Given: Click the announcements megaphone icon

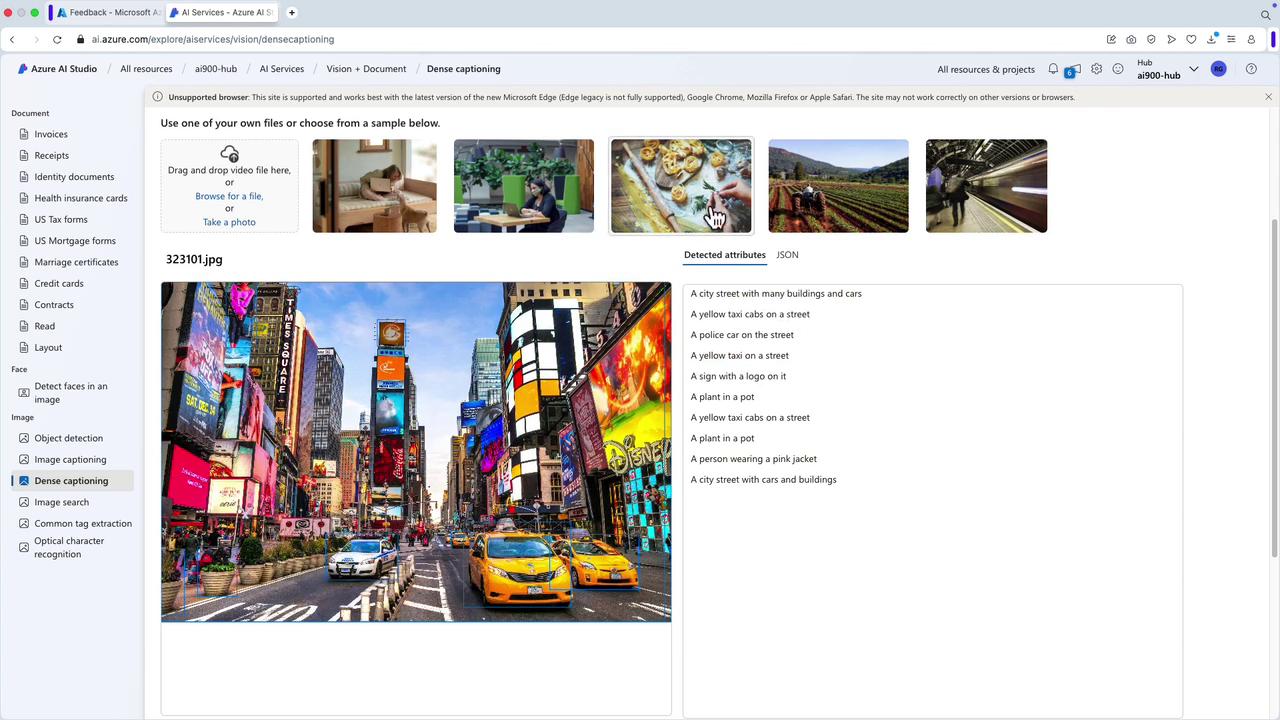Looking at the screenshot, I should [1073, 70].
